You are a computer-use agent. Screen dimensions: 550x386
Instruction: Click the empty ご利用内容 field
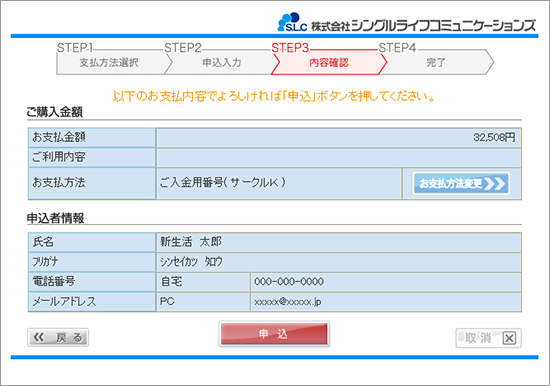pyautogui.click(x=338, y=157)
